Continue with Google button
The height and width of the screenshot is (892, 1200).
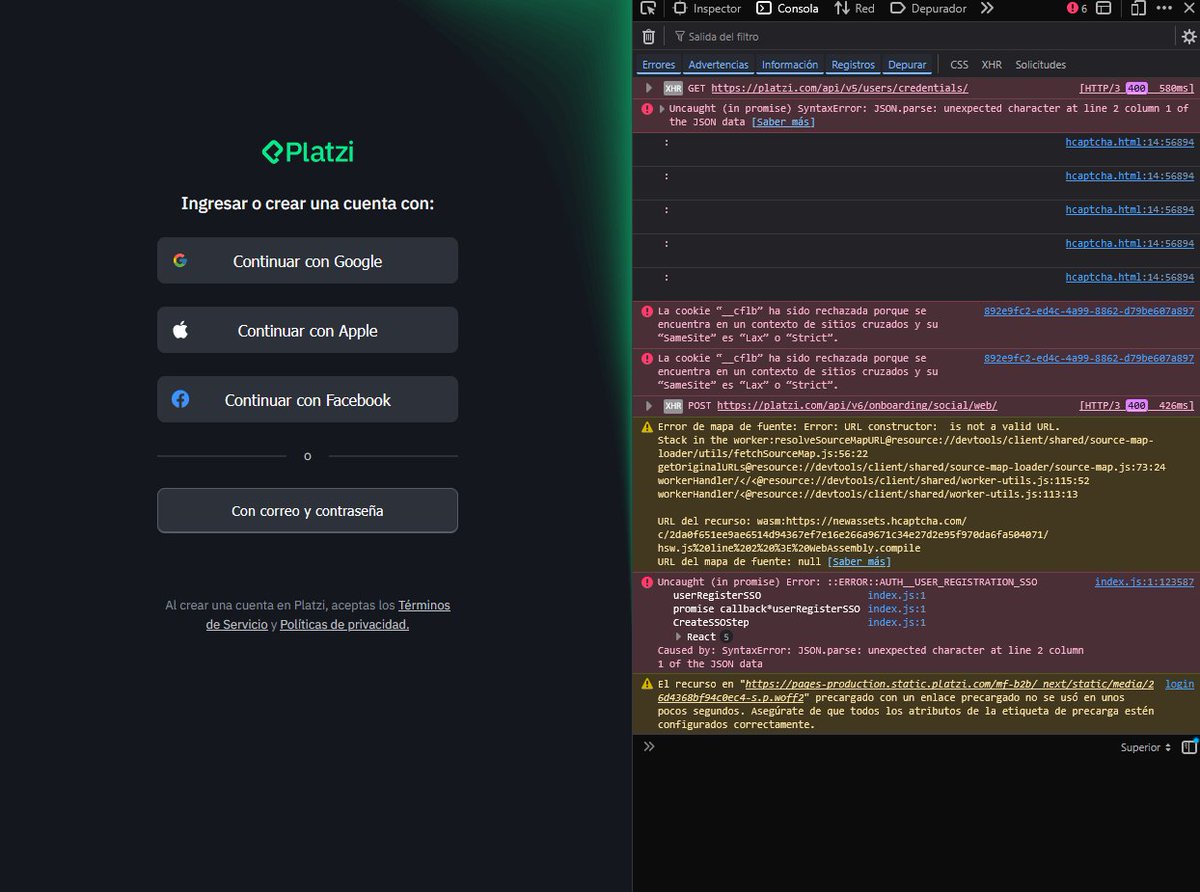click(x=307, y=261)
